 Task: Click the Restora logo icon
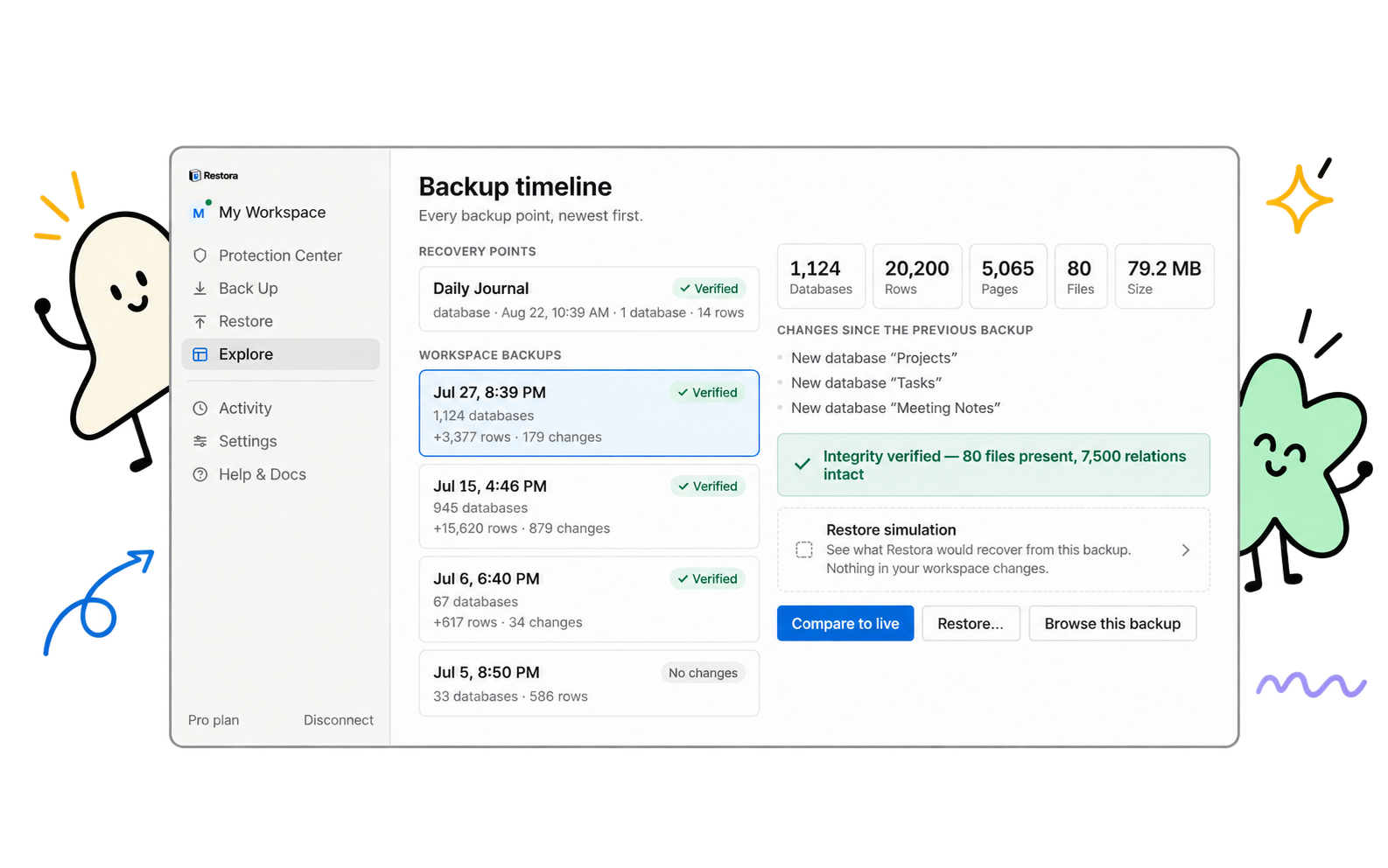click(x=194, y=176)
